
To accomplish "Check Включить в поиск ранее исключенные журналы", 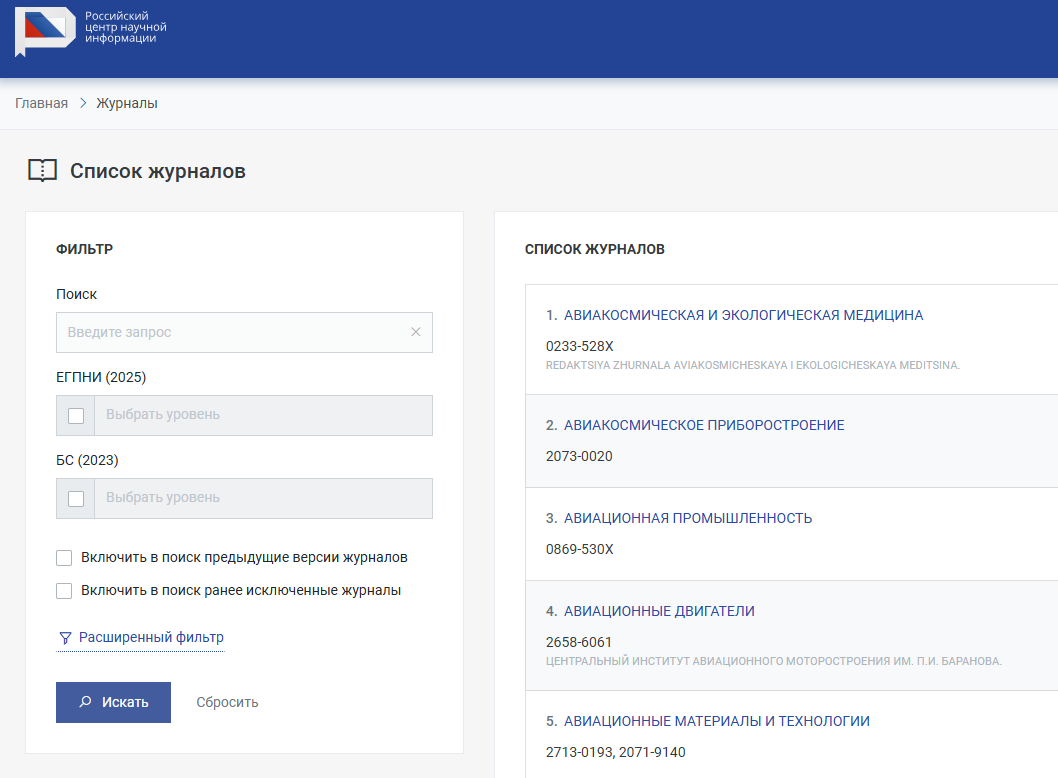I will click(x=65, y=591).
